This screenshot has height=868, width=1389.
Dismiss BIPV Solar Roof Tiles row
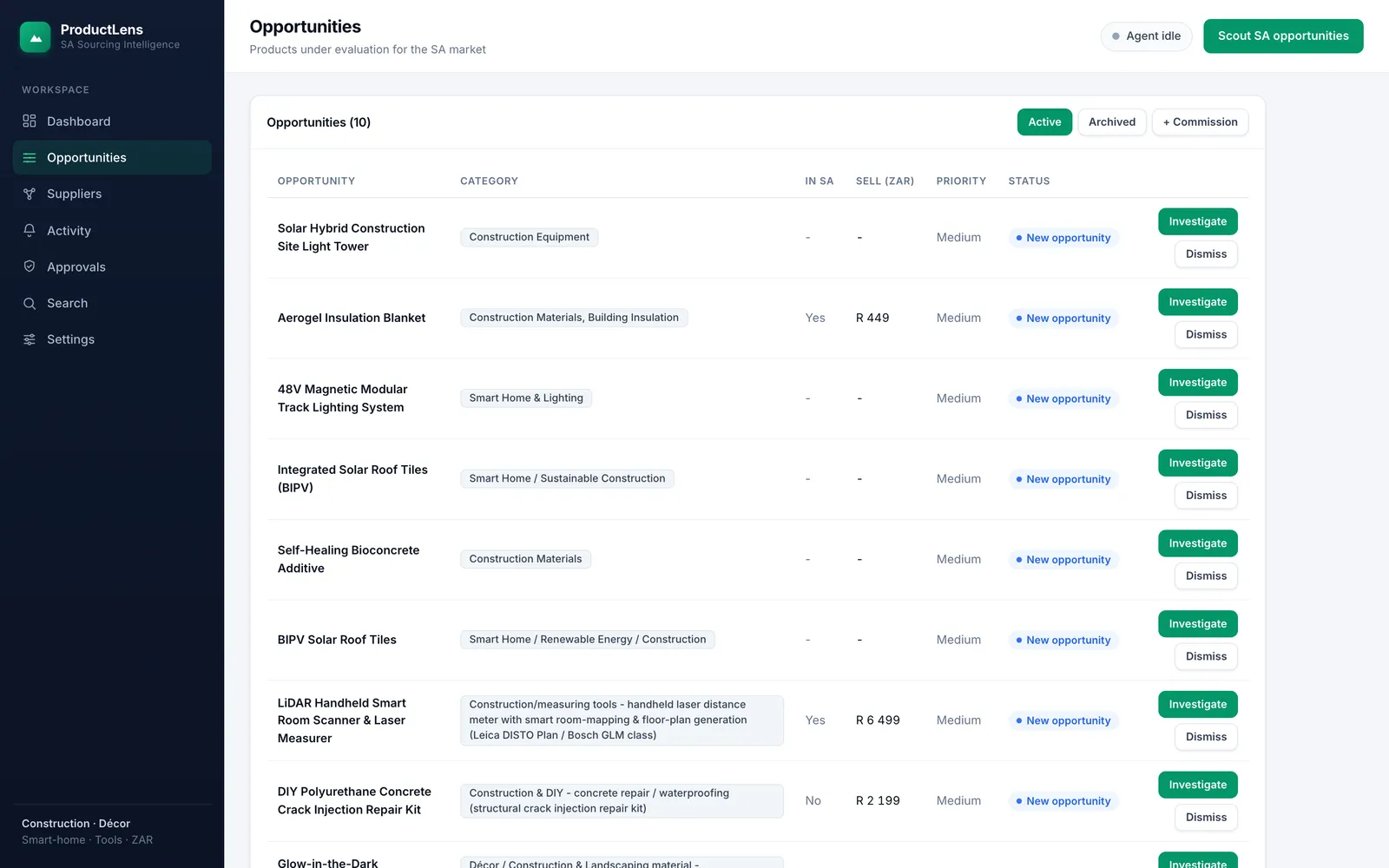point(1206,656)
